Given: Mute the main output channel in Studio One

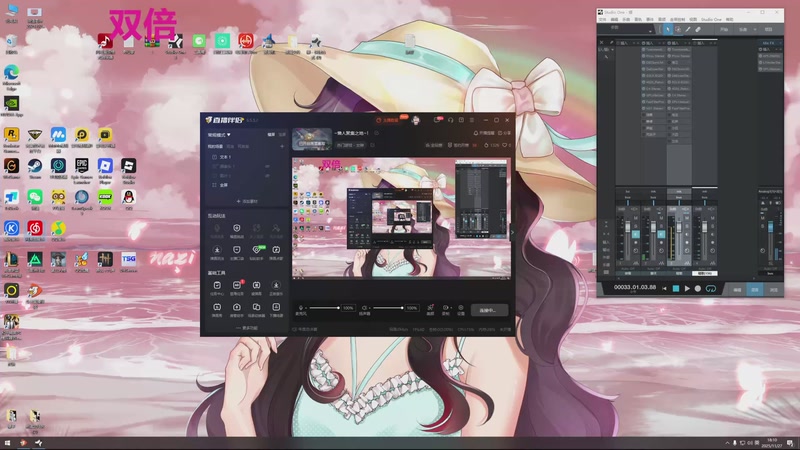Looking at the screenshot, I should [764, 218].
